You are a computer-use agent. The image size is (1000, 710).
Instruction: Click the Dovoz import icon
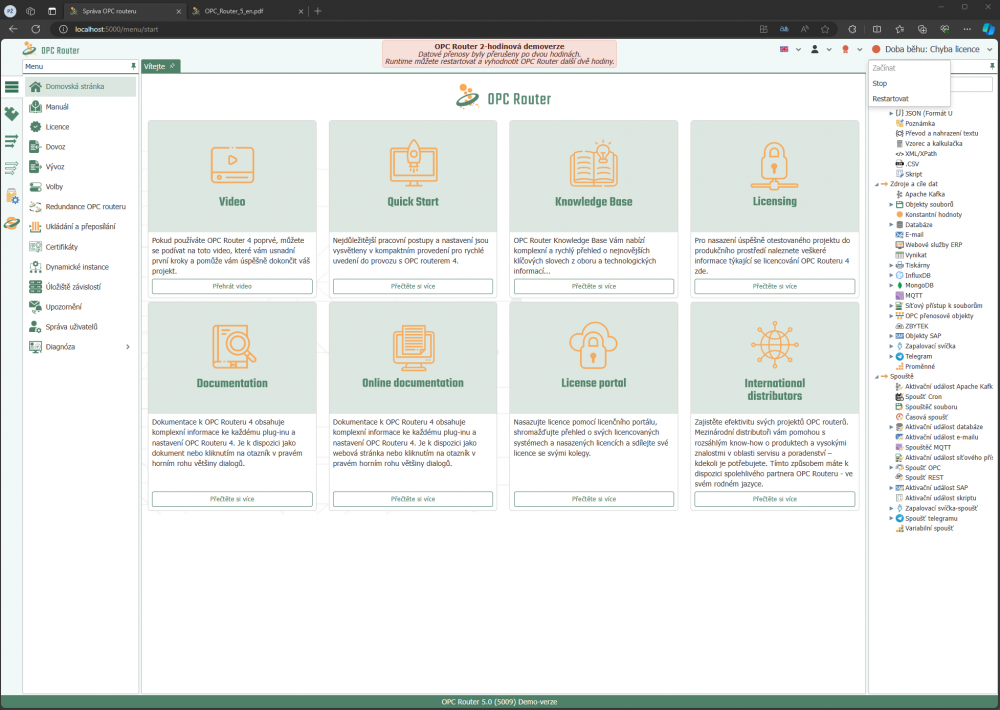pos(36,147)
